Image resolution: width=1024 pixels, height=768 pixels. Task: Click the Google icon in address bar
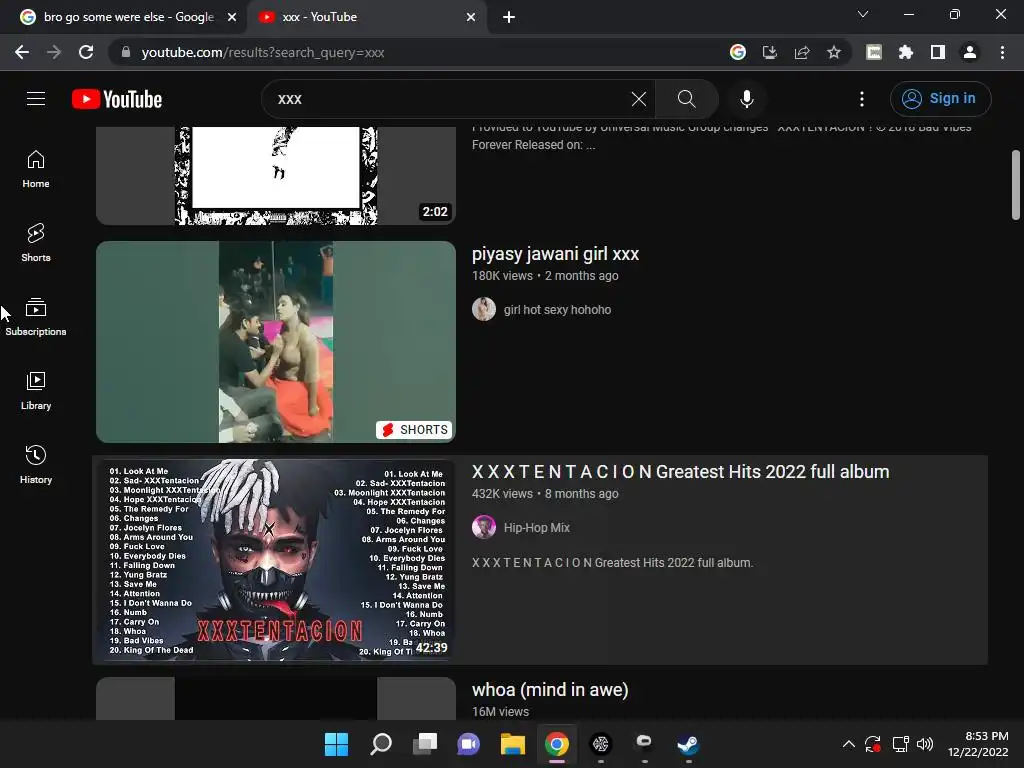738,52
